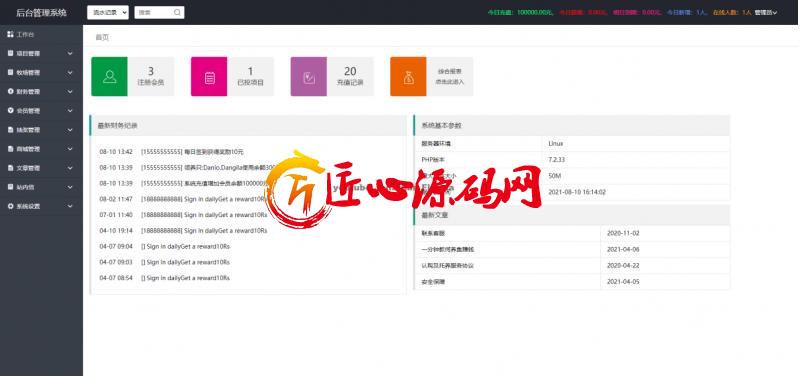Click the 财务管理 icon in sidebar
The image size is (800, 376).
(x=10, y=91)
